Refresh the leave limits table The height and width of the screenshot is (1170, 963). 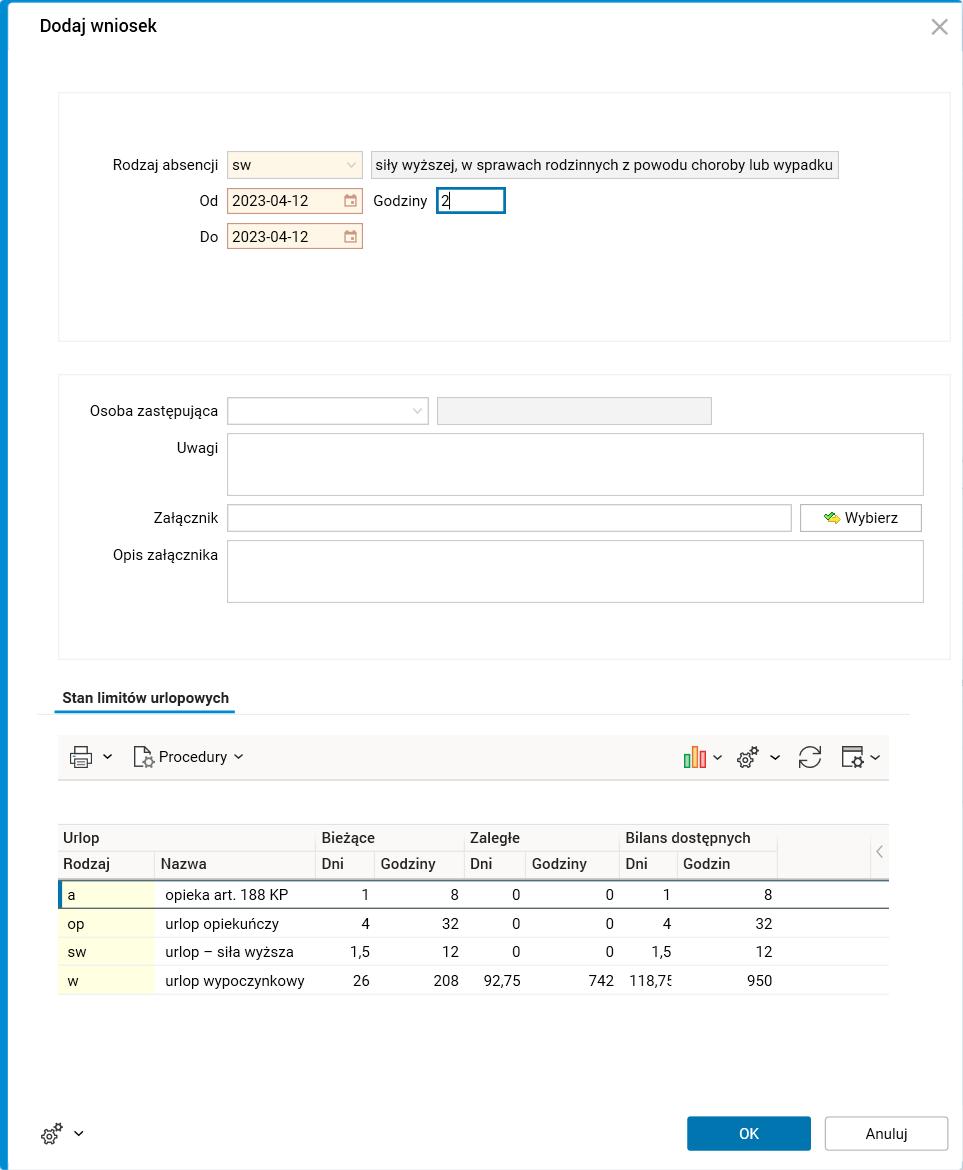click(x=809, y=757)
